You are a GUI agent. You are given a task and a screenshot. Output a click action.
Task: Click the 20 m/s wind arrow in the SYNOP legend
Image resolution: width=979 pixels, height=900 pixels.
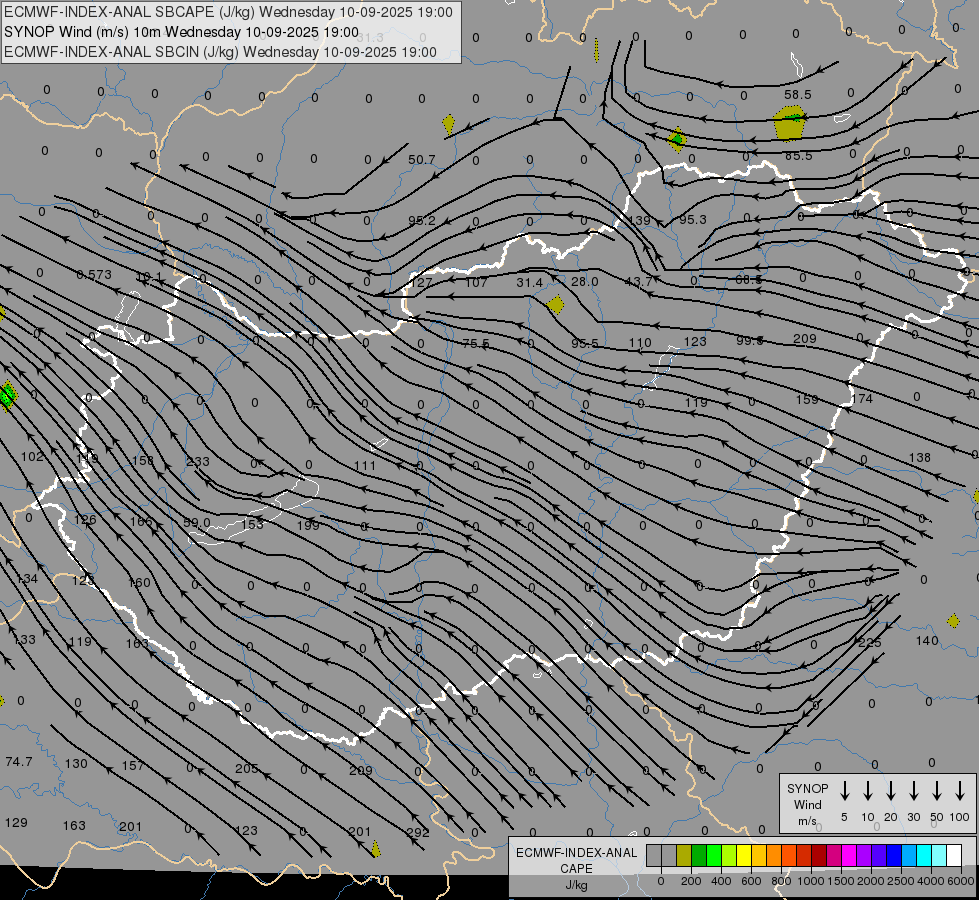click(x=891, y=791)
